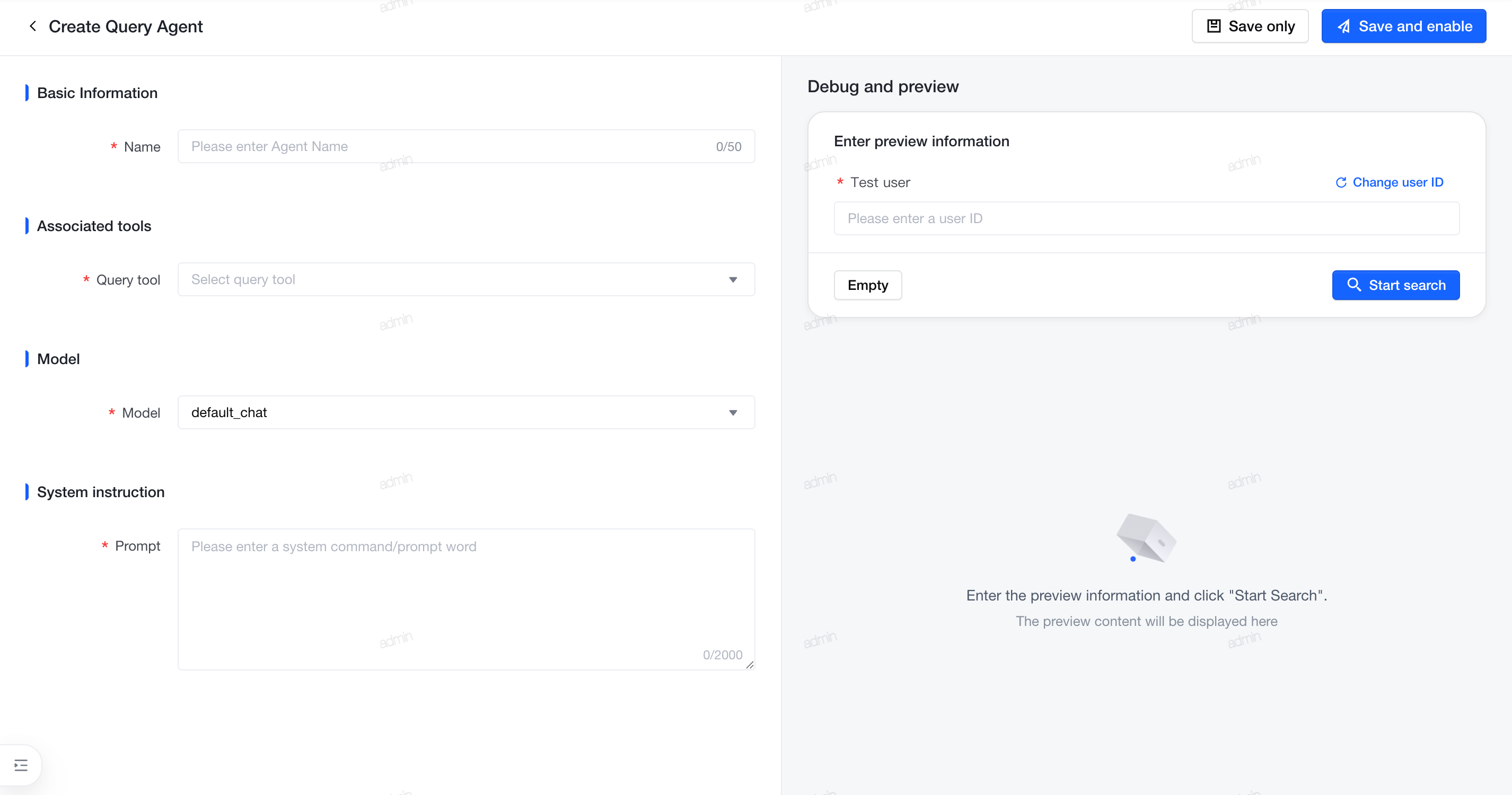The height and width of the screenshot is (795, 1512).
Task: Expand the Model dropdown showing default_chat
Action: (x=466, y=412)
